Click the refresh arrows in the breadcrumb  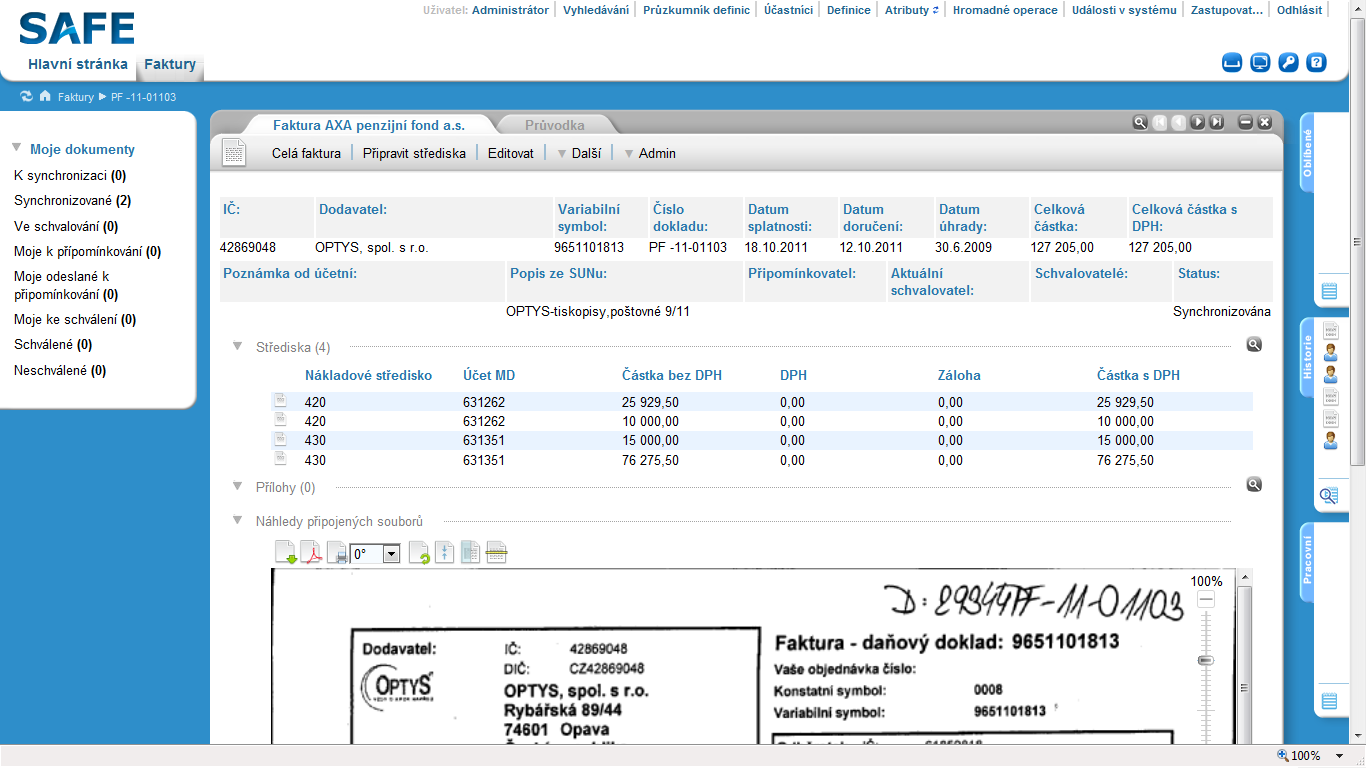(x=26, y=97)
